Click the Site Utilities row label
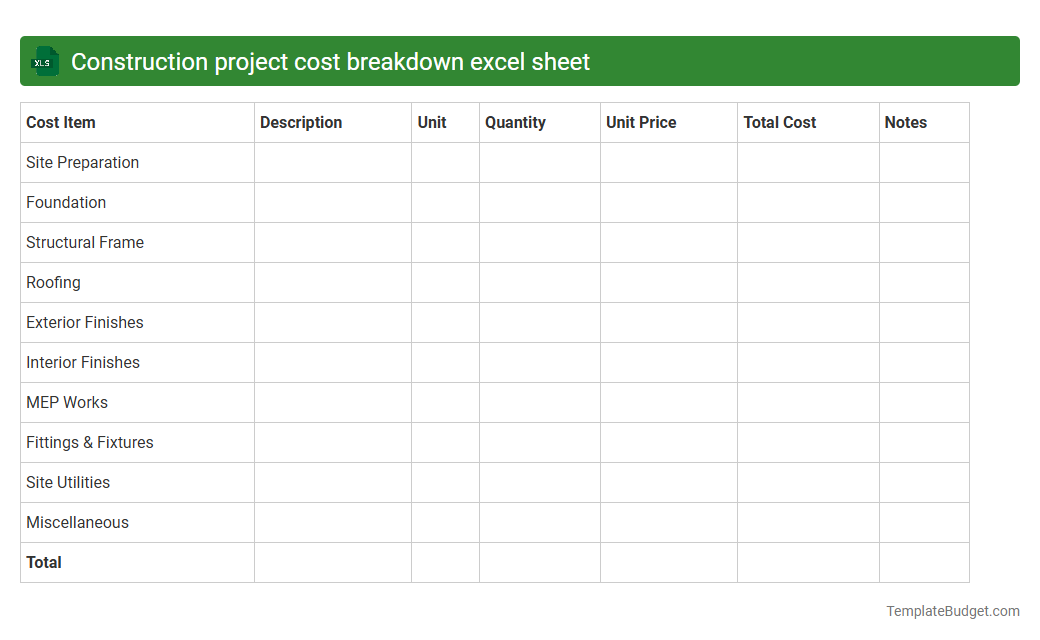Screen dimensions: 1040x640 tap(68, 482)
